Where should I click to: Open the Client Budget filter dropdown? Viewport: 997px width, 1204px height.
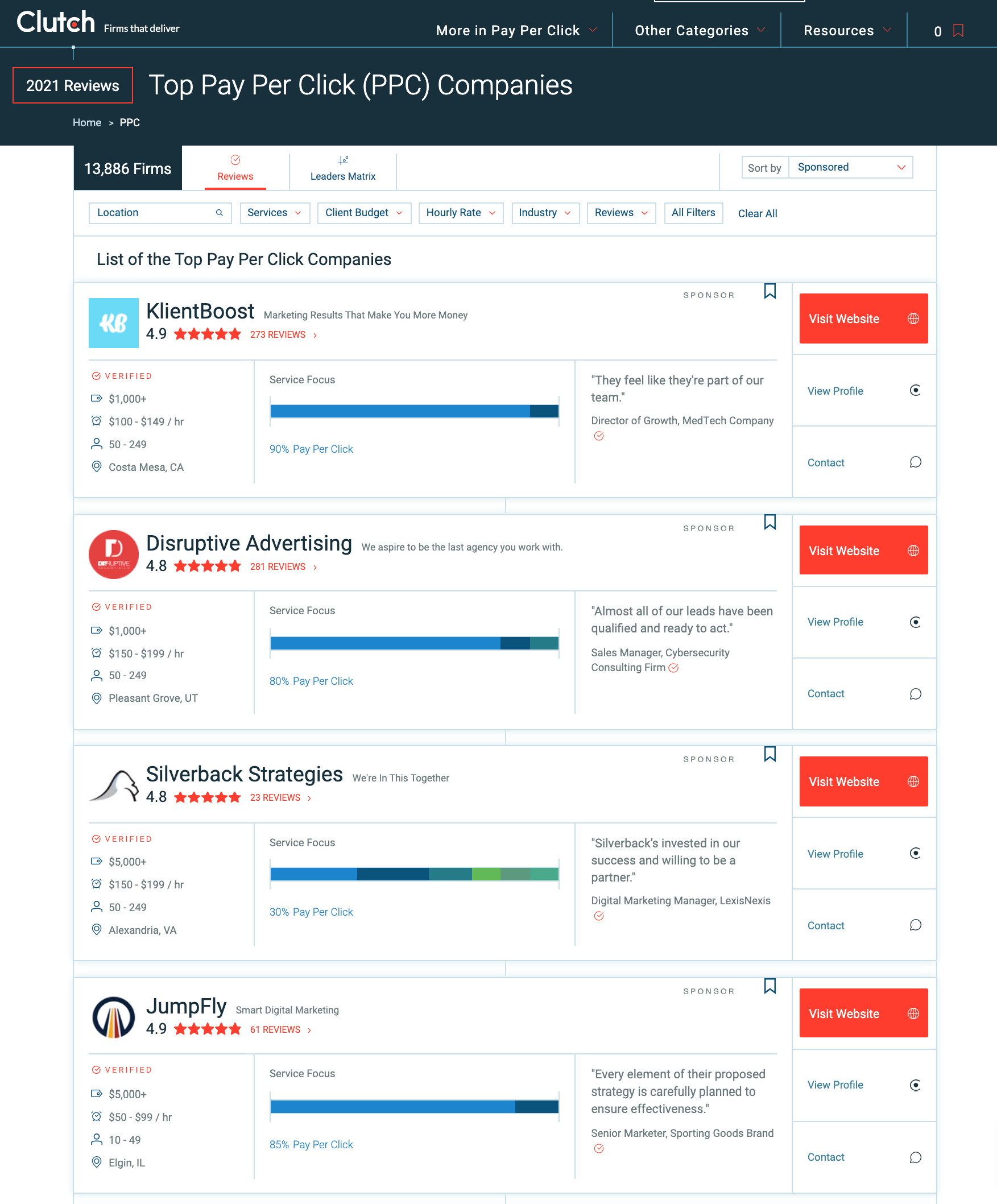point(364,213)
